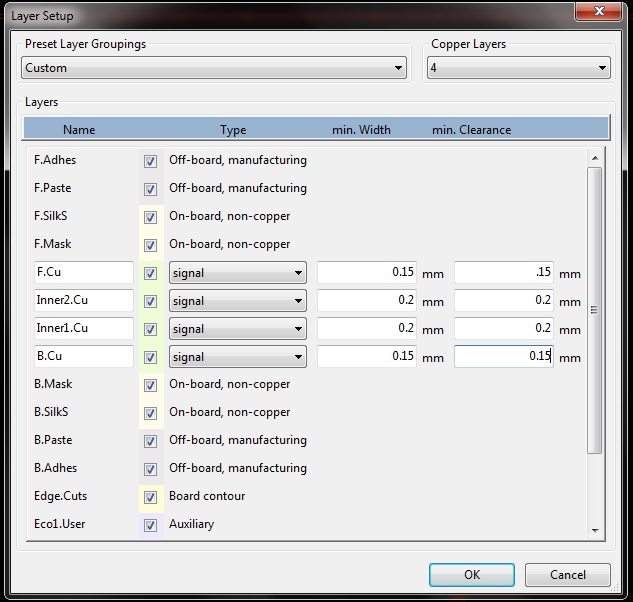Viewport: 633px width, 602px height.
Task: Toggle the F.Paste layer checkbox
Action: coord(151,189)
